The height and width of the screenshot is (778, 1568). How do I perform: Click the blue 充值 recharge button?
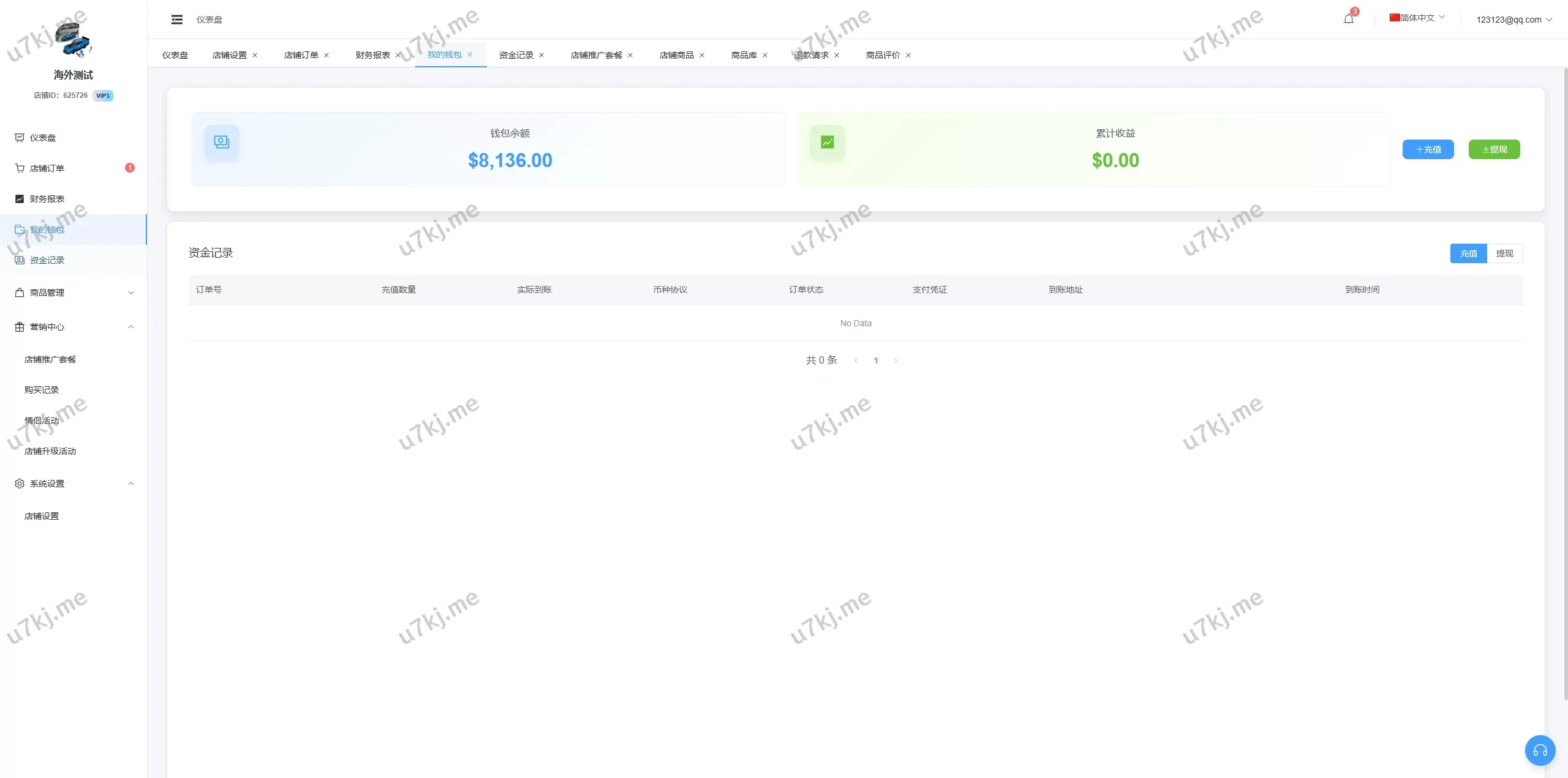[x=1428, y=149]
